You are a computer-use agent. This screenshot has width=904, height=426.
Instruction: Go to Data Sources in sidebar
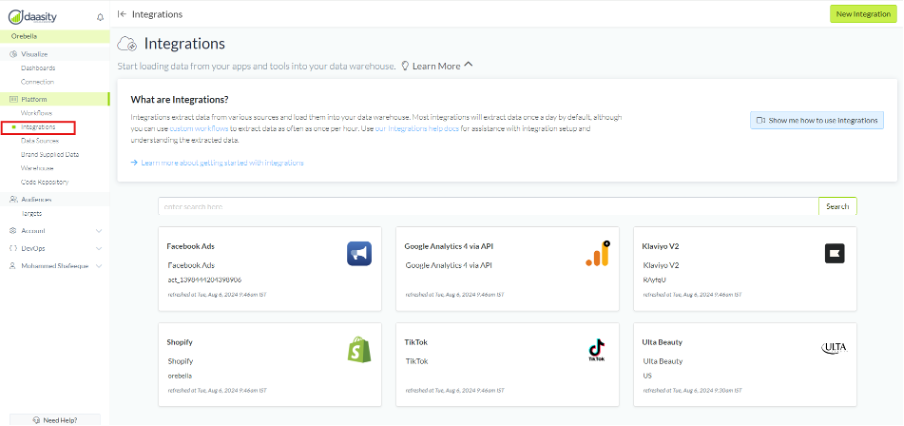pos(40,141)
